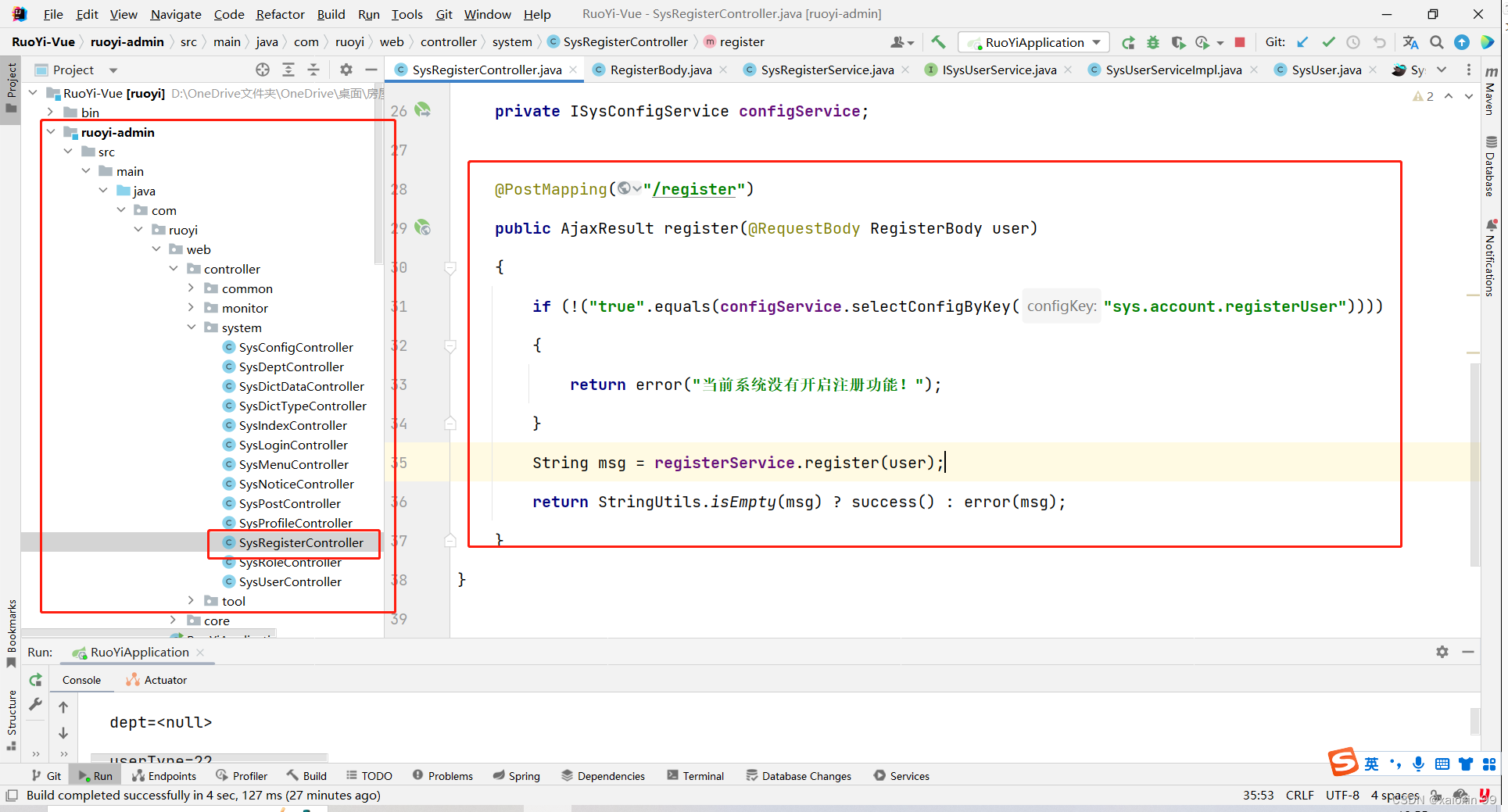Image resolution: width=1508 pixels, height=812 pixels.
Task: Rollback changes with the undo arrow
Action: [x=1379, y=42]
